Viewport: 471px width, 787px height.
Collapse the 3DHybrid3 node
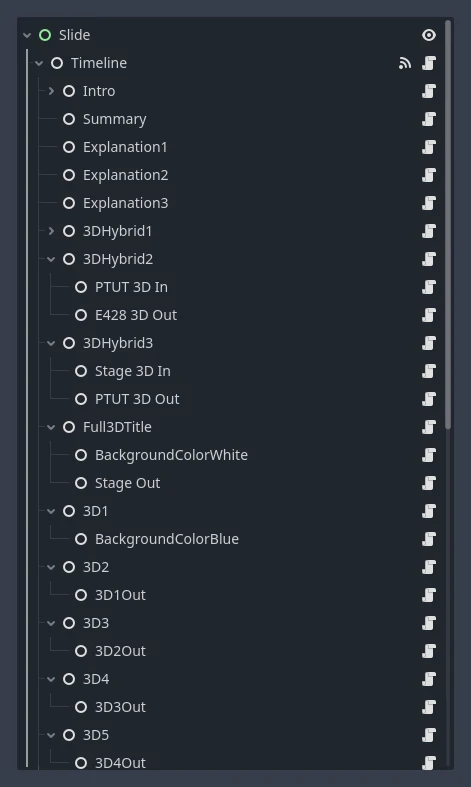pos(51,343)
